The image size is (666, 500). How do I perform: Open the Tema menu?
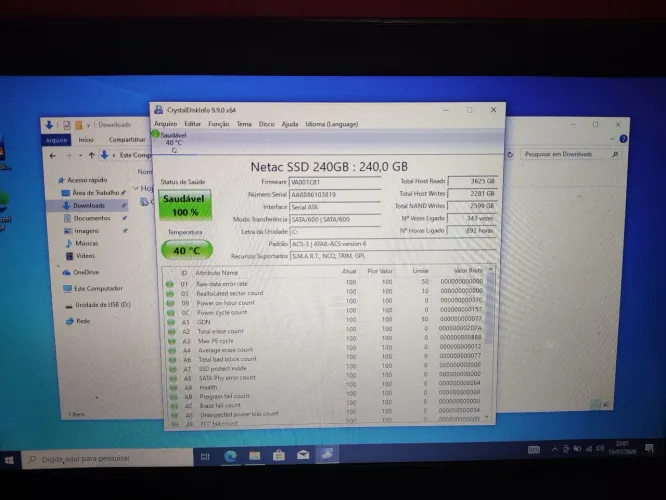point(244,124)
